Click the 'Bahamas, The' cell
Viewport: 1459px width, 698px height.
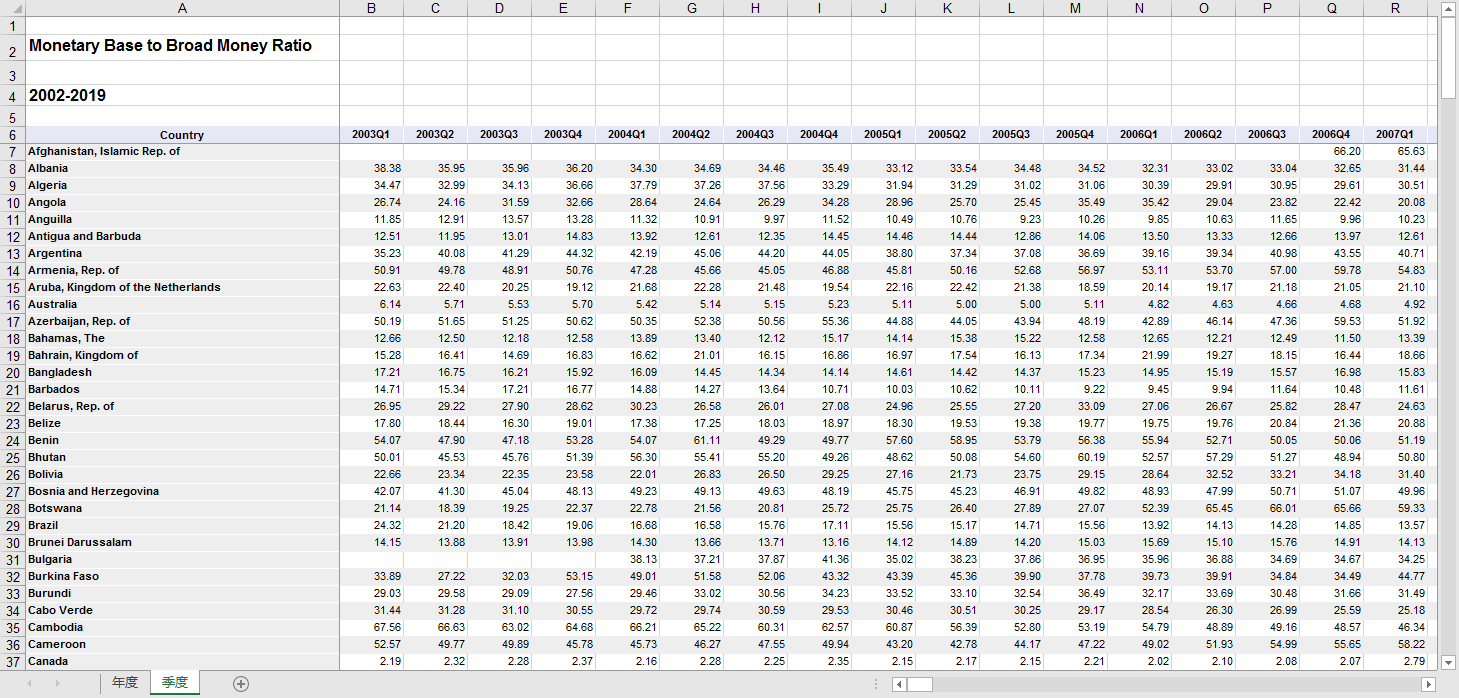click(182, 338)
